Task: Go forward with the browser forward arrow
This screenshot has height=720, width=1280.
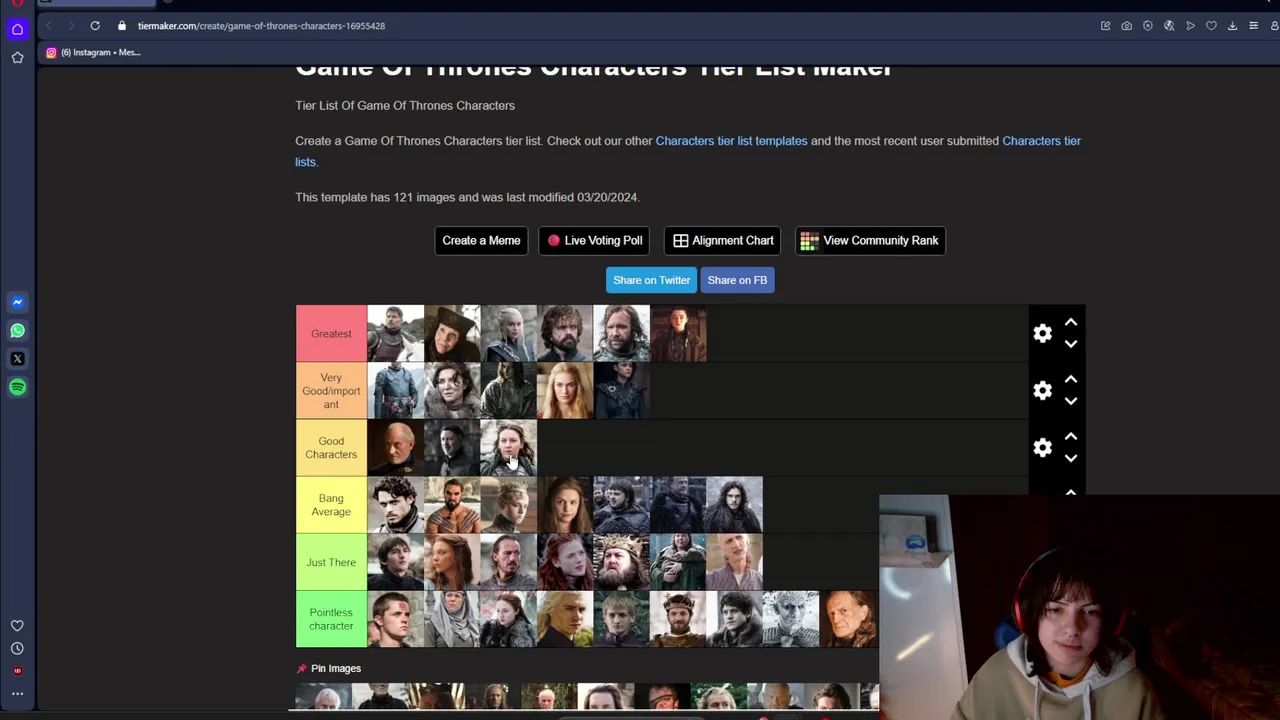Action: point(70,26)
